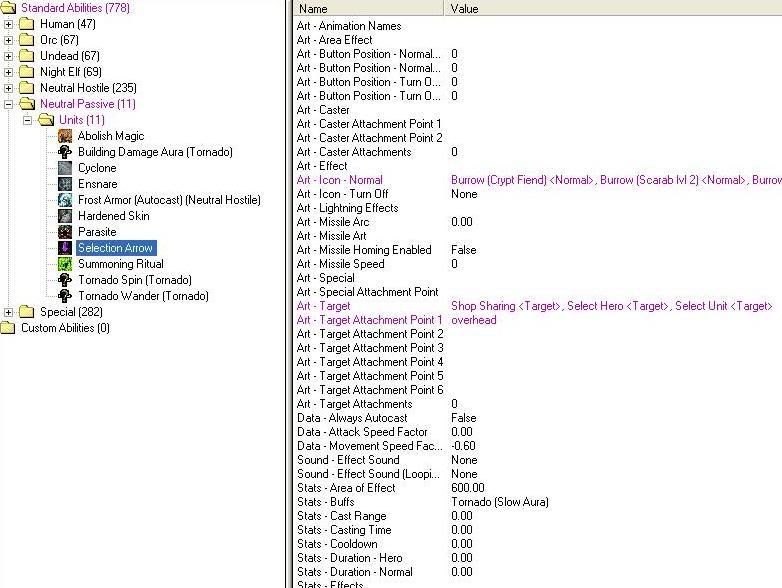Click the overhead attachment point value

click(x=474, y=320)
